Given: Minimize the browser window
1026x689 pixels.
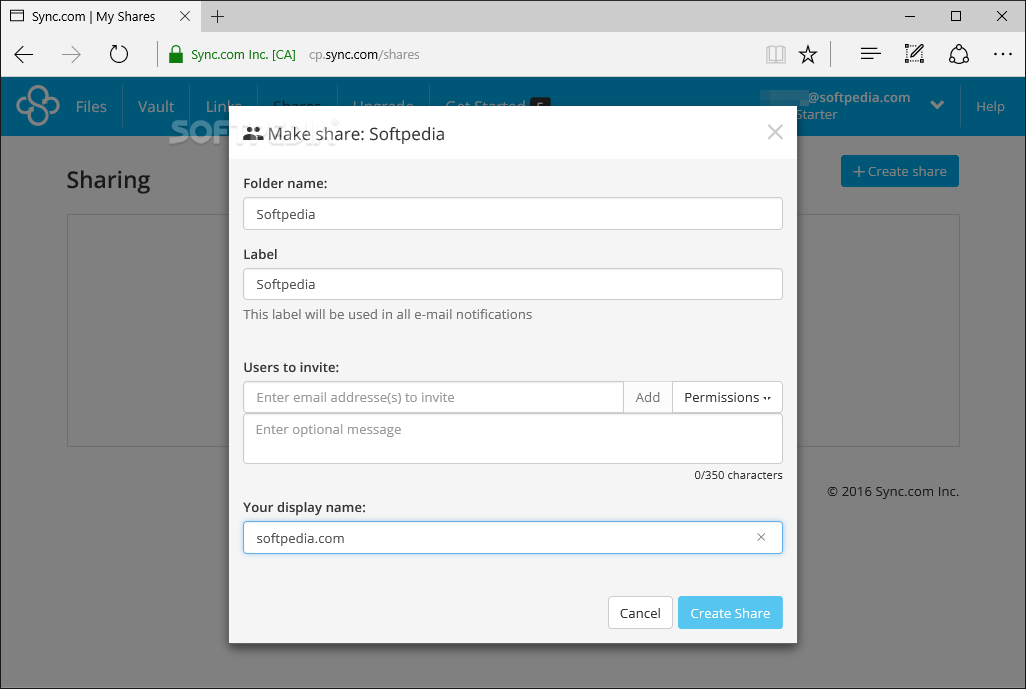Looking at the screenshot, I should point(910,16).
